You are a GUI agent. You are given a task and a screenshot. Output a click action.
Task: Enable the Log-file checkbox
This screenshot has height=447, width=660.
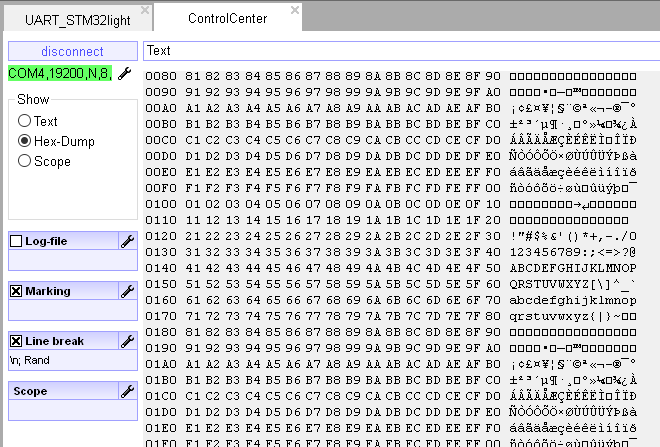[16, 241]
